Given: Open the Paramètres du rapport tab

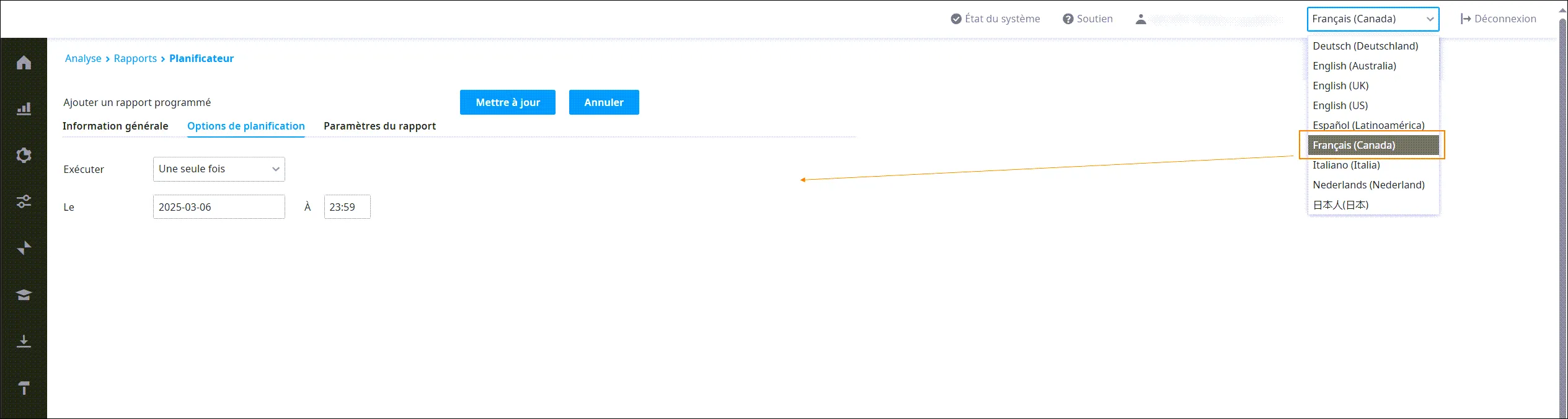Looking at the screenshot, I should click(379, 126).
